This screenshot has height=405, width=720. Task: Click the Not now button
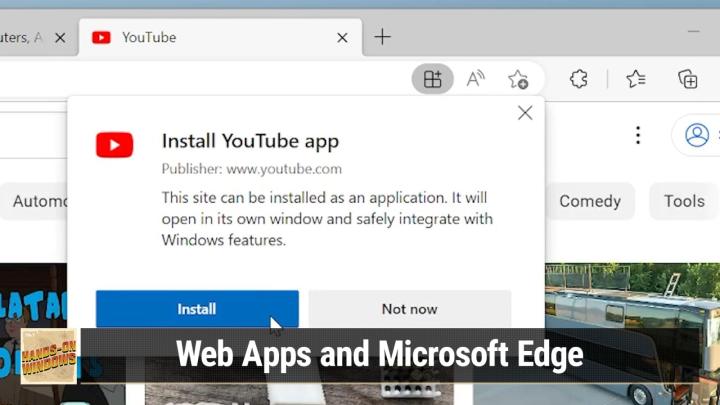[410, 309]
